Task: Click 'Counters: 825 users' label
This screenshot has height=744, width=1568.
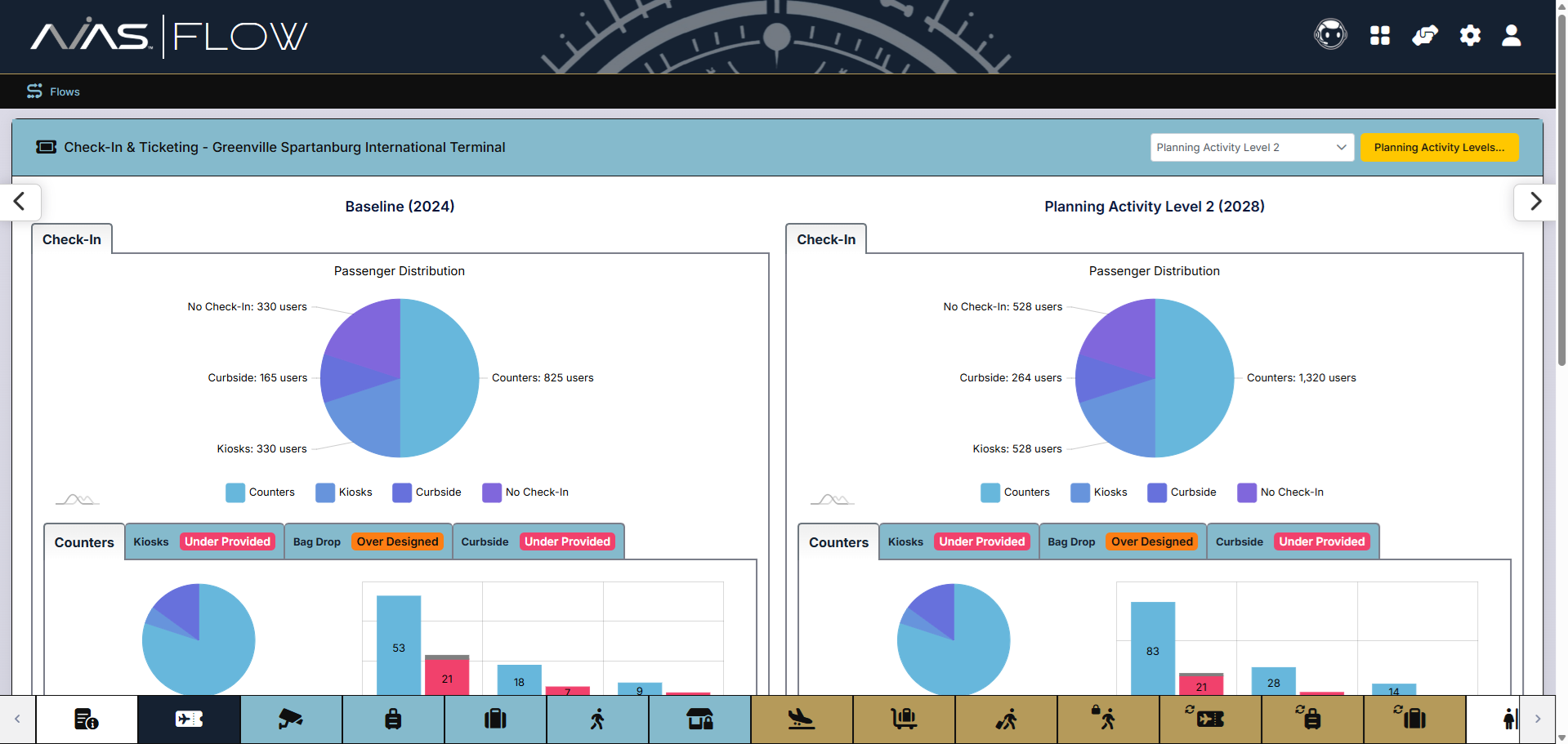Action: coord(543,378)
